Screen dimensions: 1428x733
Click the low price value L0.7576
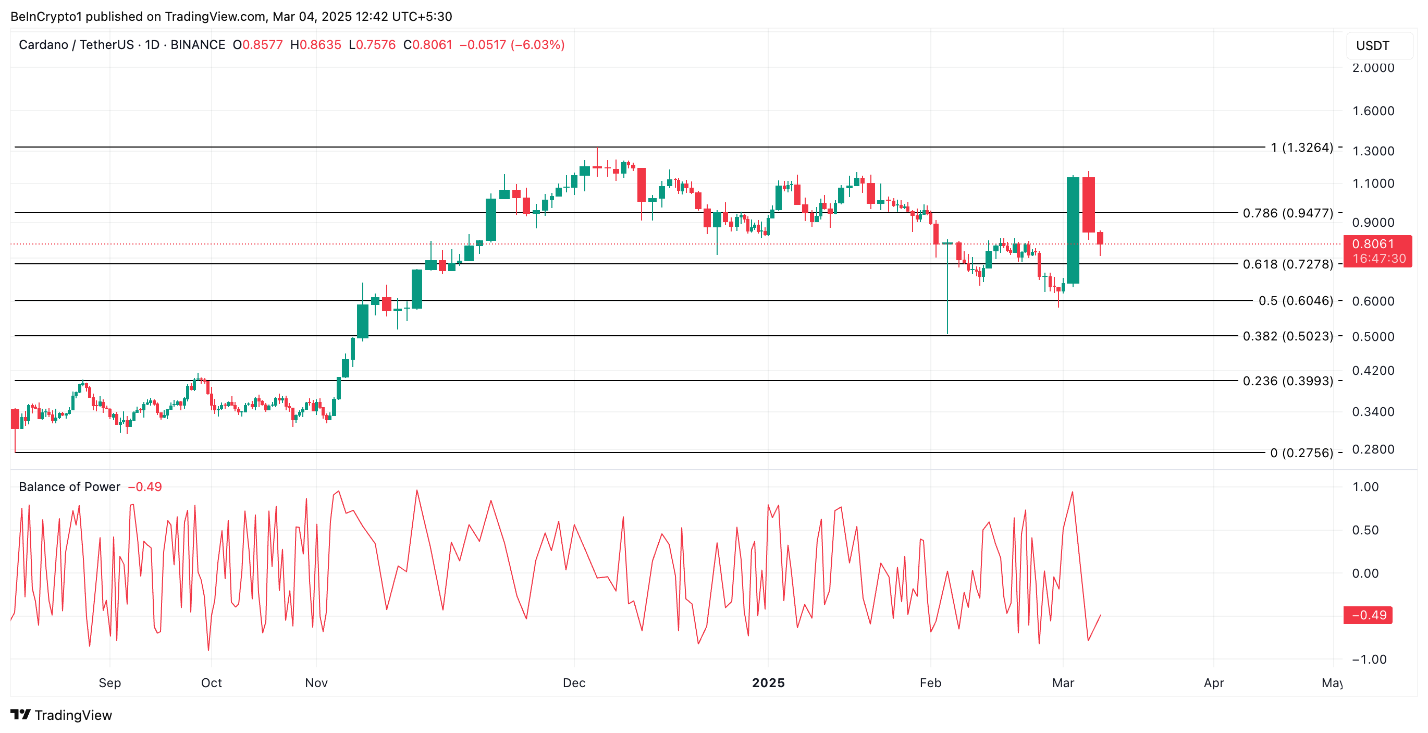point(372,45)
